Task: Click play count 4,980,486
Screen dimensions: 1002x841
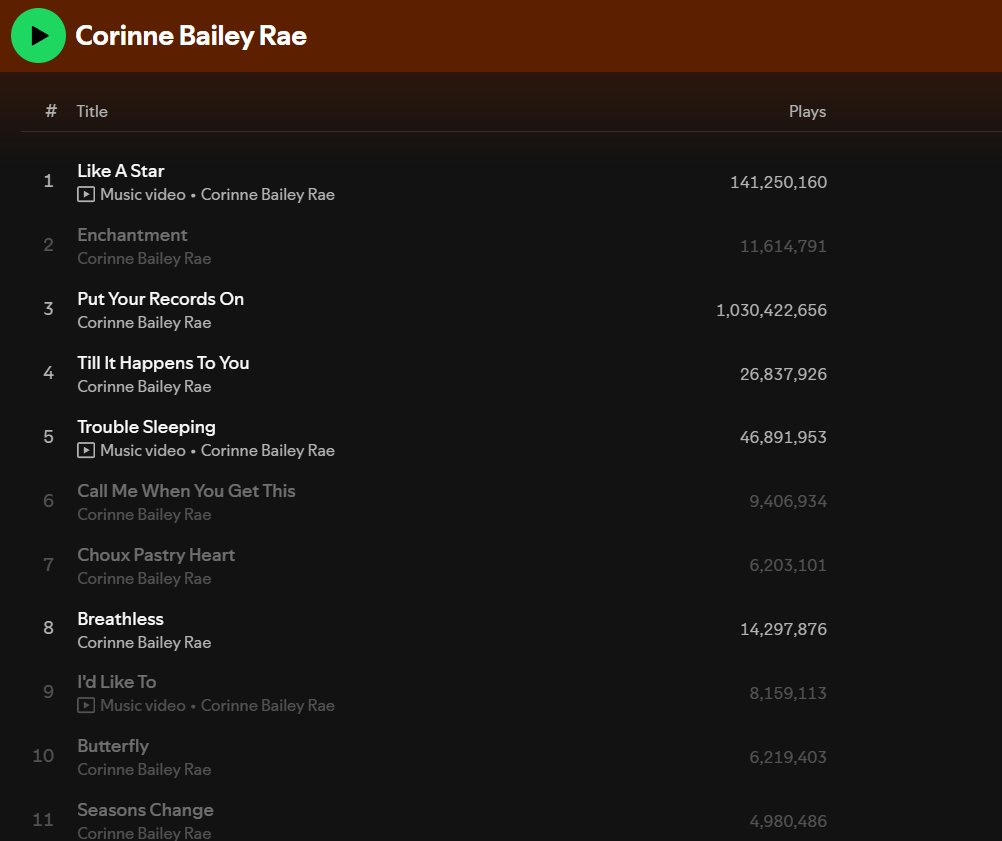Action: click(788, 821)
